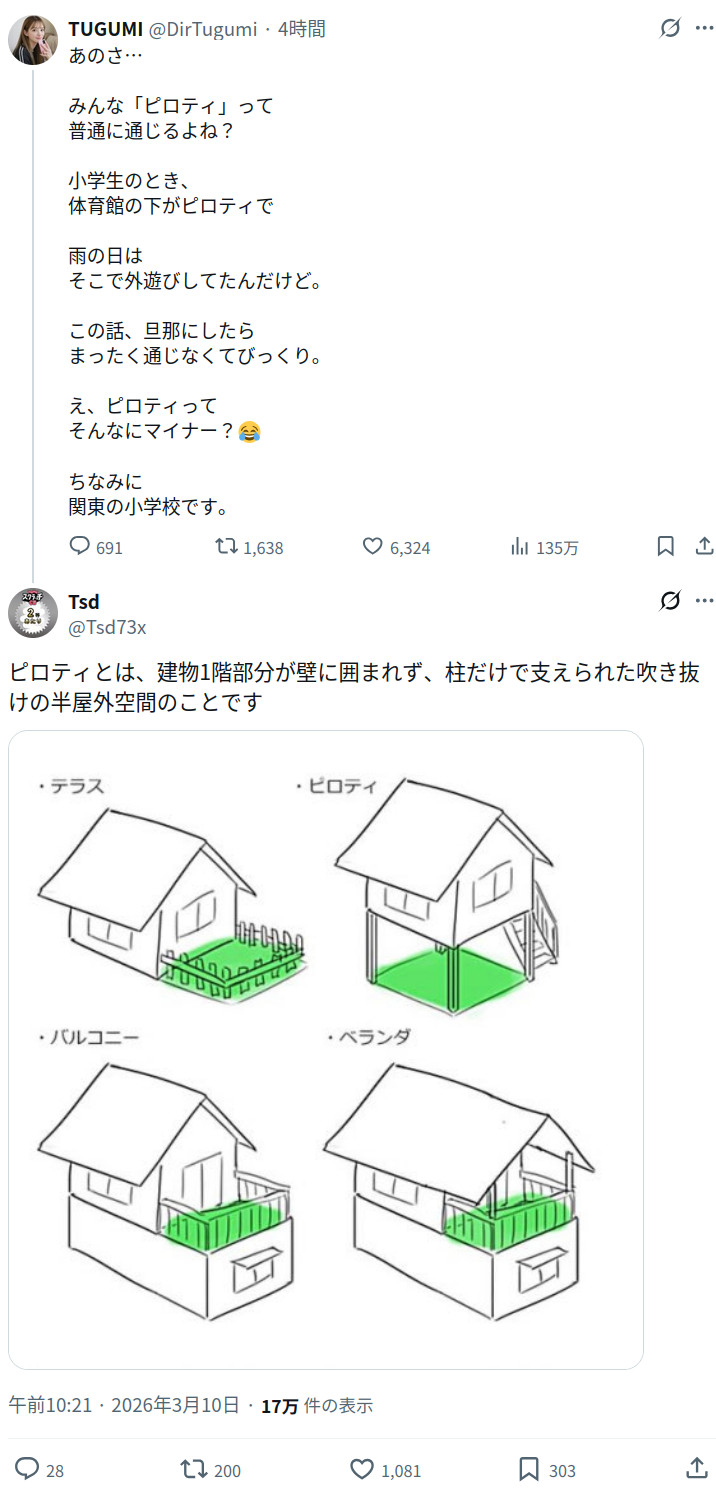Open more options menu on TUGUMI's tweet
The width and height of the screenshot is (716, 1499).
point(704,28)
